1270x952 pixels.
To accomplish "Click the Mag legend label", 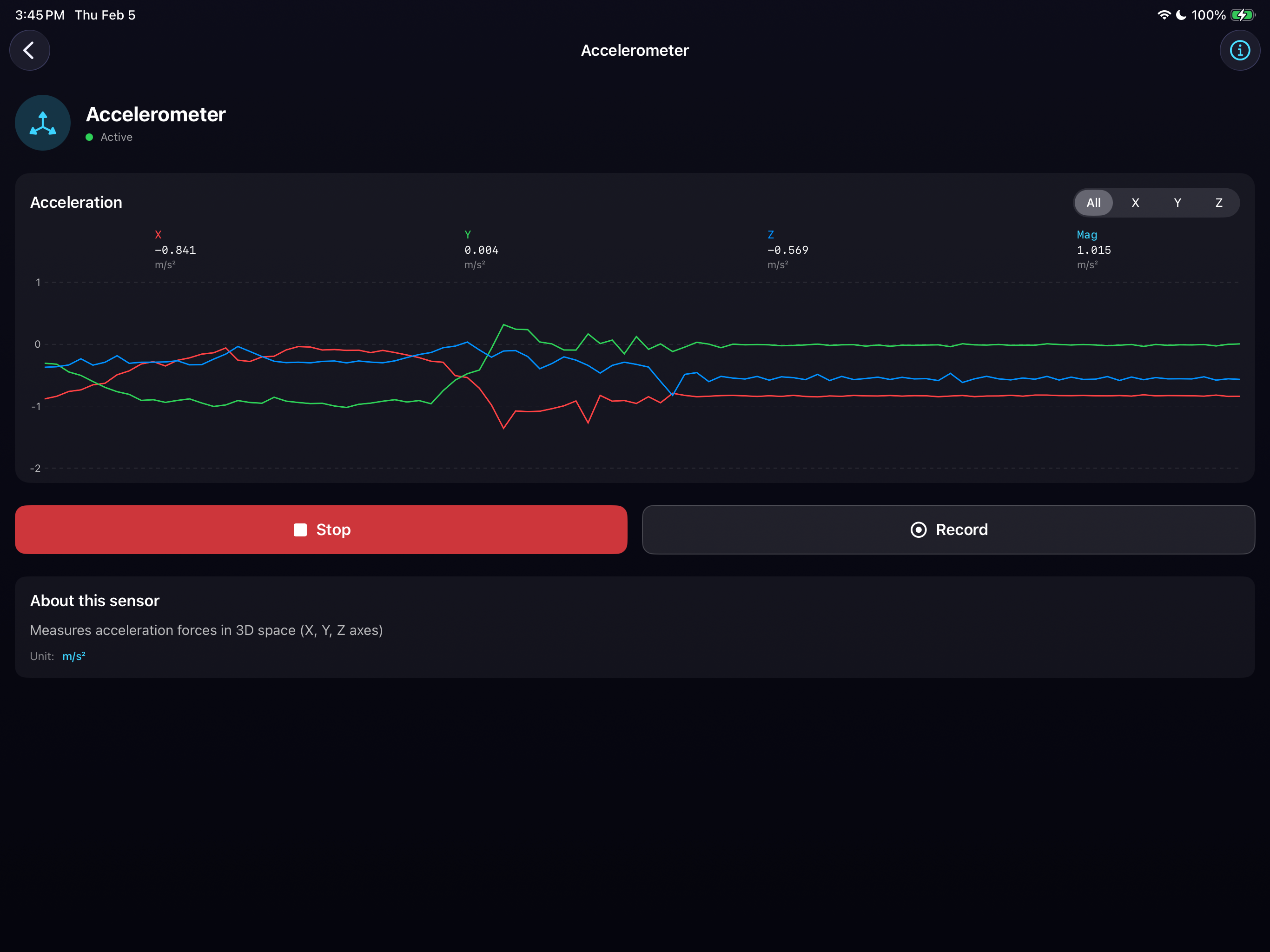I will point(1087,235).
